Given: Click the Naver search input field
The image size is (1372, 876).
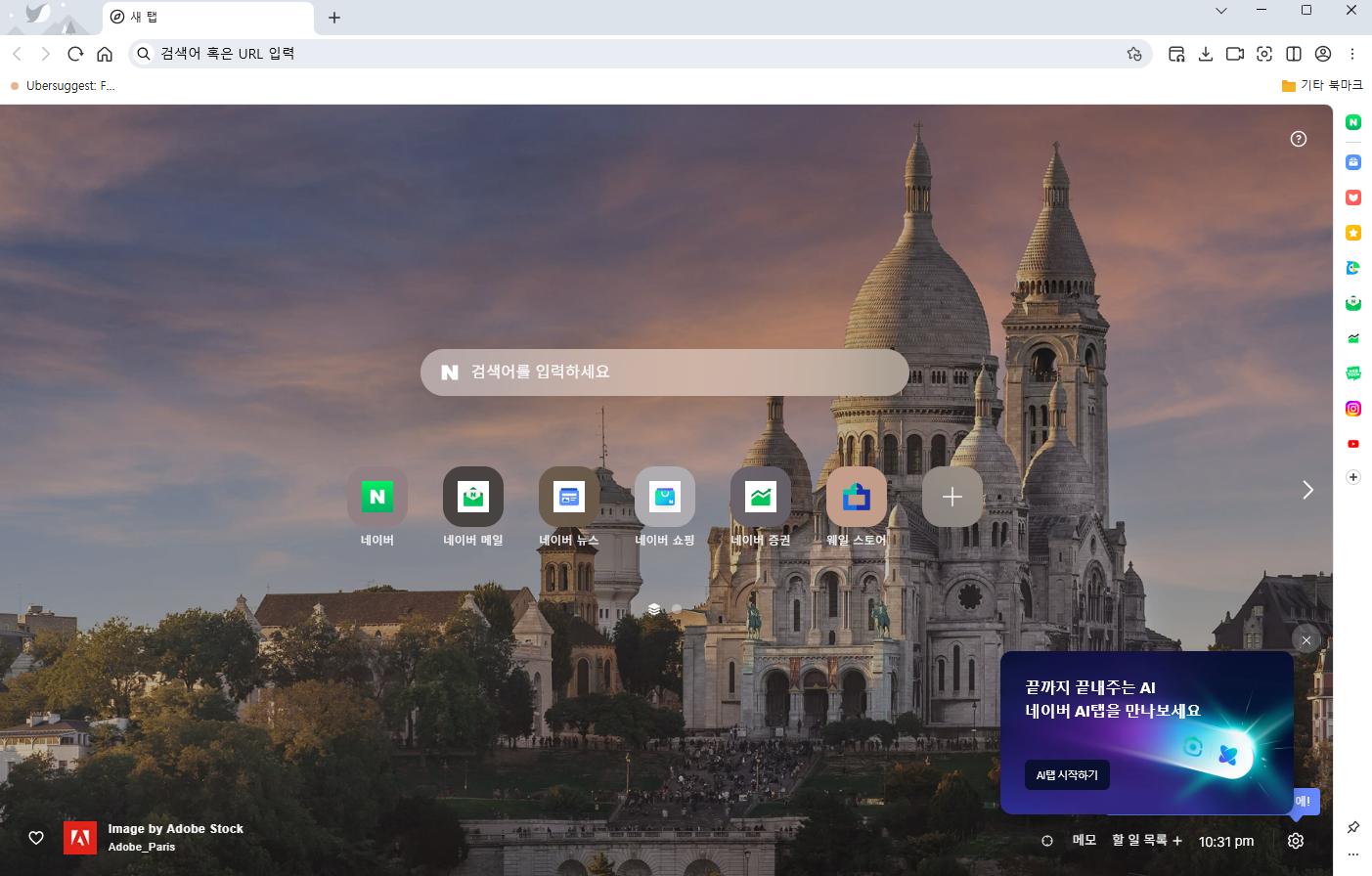Looking at the screenshot, I should coord(665,372).
